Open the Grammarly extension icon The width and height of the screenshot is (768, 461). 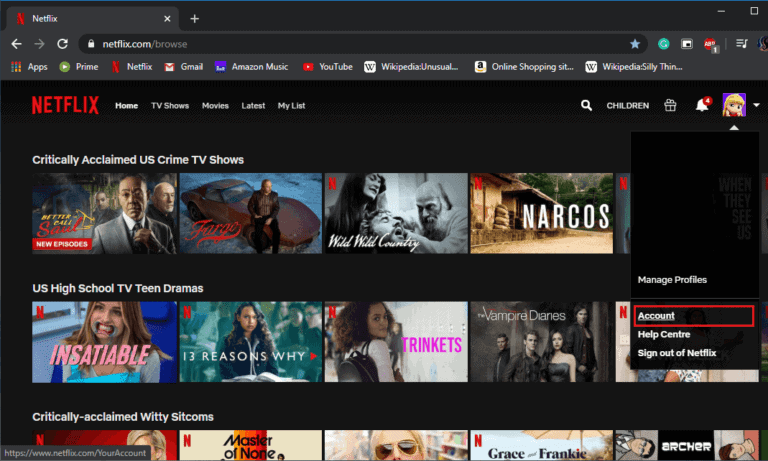click(664, 44)
